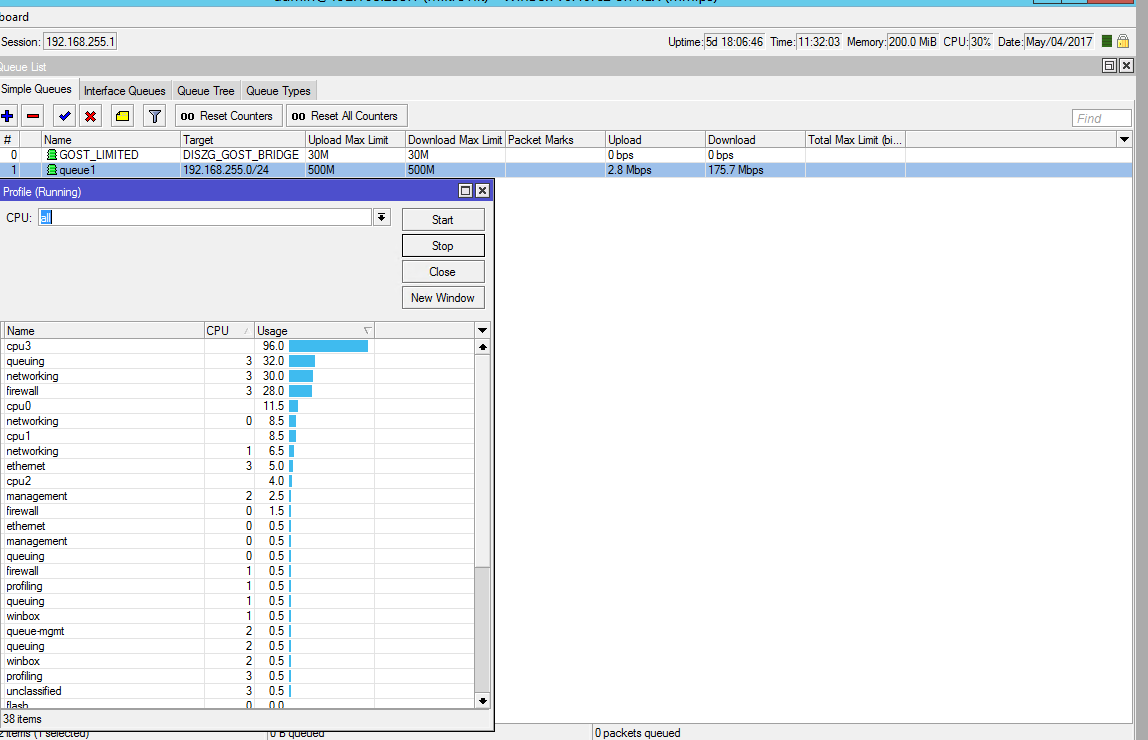Switch to Queue Types tab
The height and width of the screenshot is (740, 1148).
278,91
